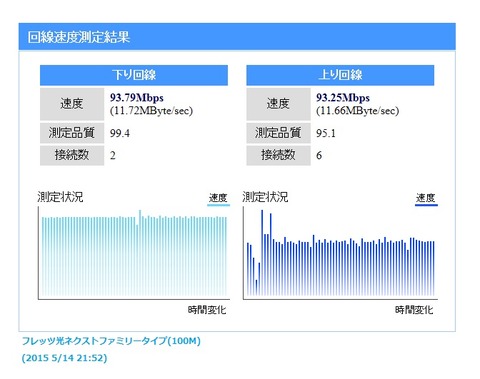Click upload 測定品質 value 95.1
This screenshot has height=379, width=480.
click(326, 133)
